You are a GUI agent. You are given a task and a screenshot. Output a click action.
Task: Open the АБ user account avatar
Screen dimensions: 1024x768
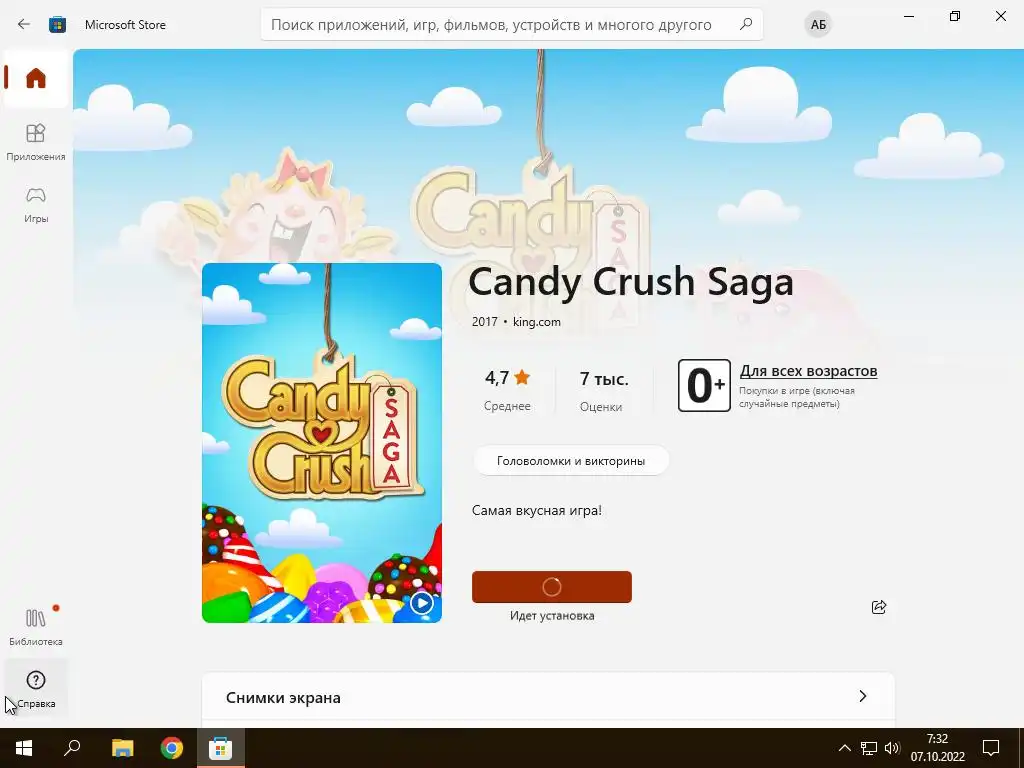[818, 25]
